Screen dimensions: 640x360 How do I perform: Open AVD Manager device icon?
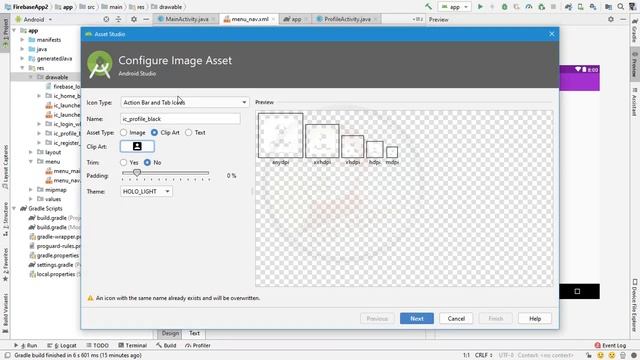click(580, 7)
